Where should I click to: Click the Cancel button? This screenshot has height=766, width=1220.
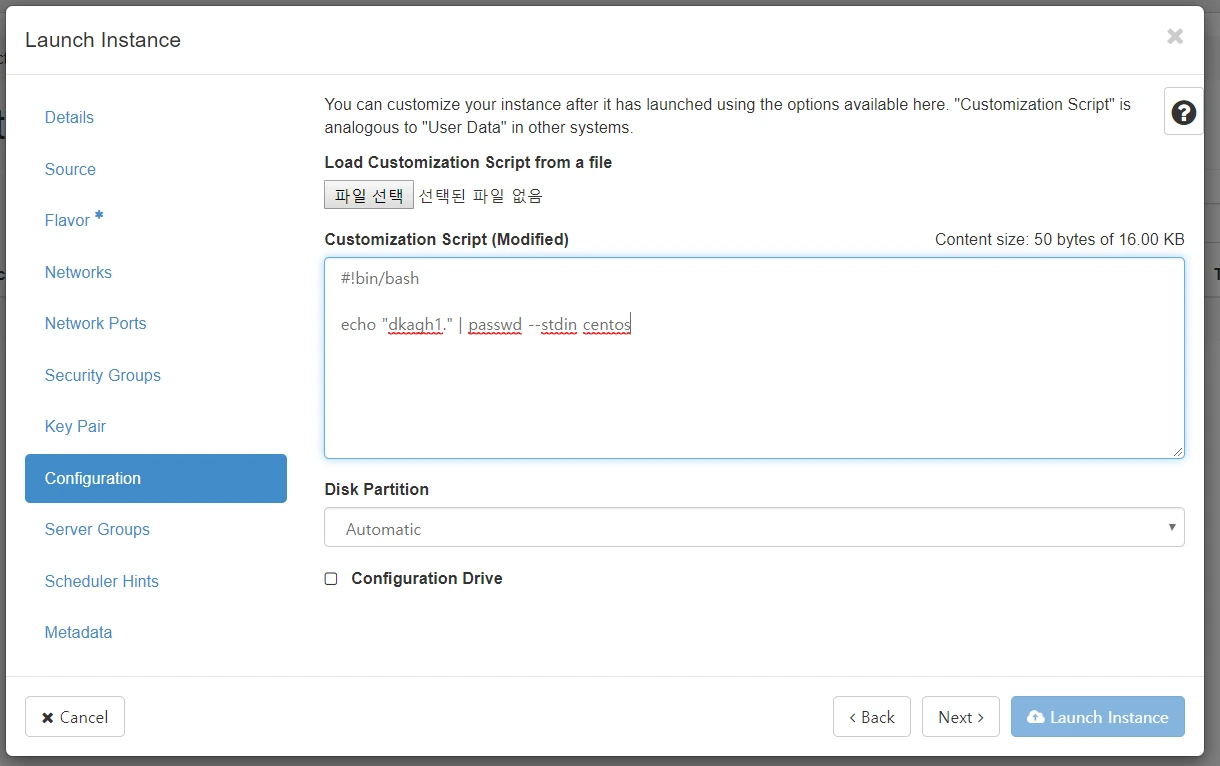75,717
